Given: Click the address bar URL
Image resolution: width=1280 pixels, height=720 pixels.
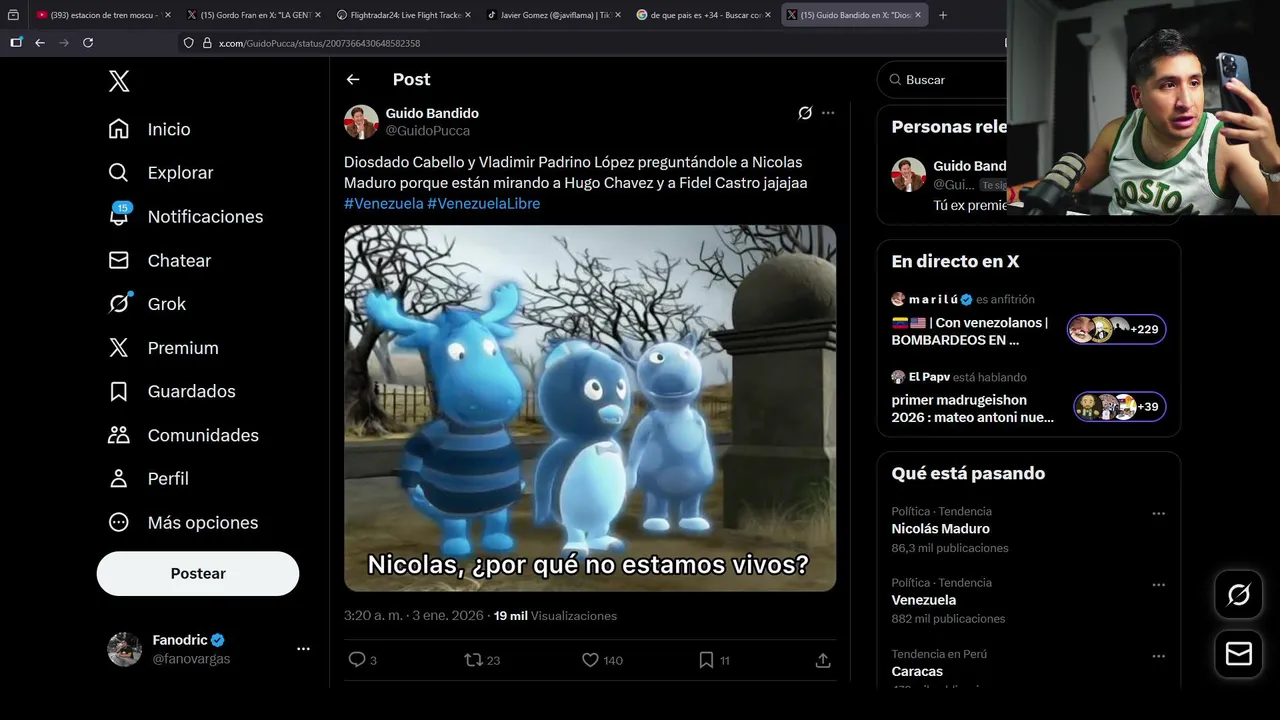Looking at the screenshot, I should pyautogui.click(x=319, y=43).
